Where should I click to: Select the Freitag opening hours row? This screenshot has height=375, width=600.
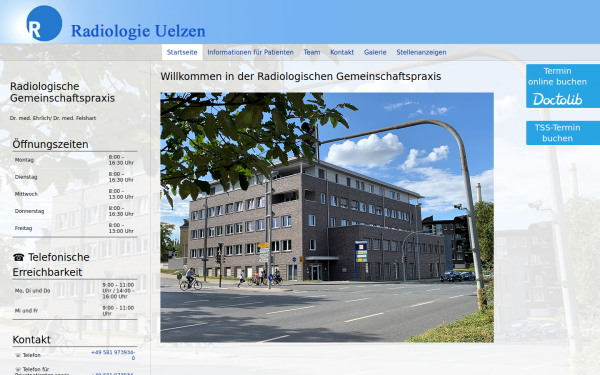coord(75,228)
